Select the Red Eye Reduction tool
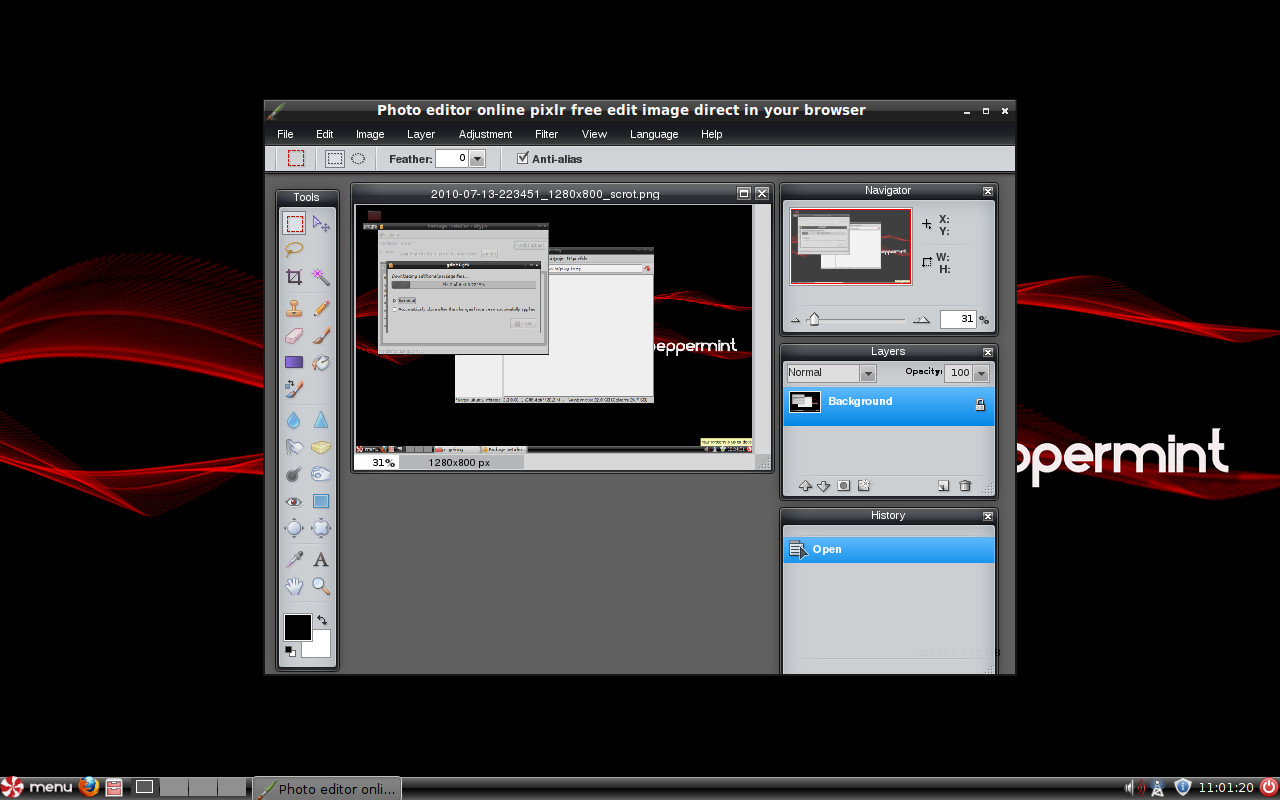 pyautogui.click(x=294, y=501)
